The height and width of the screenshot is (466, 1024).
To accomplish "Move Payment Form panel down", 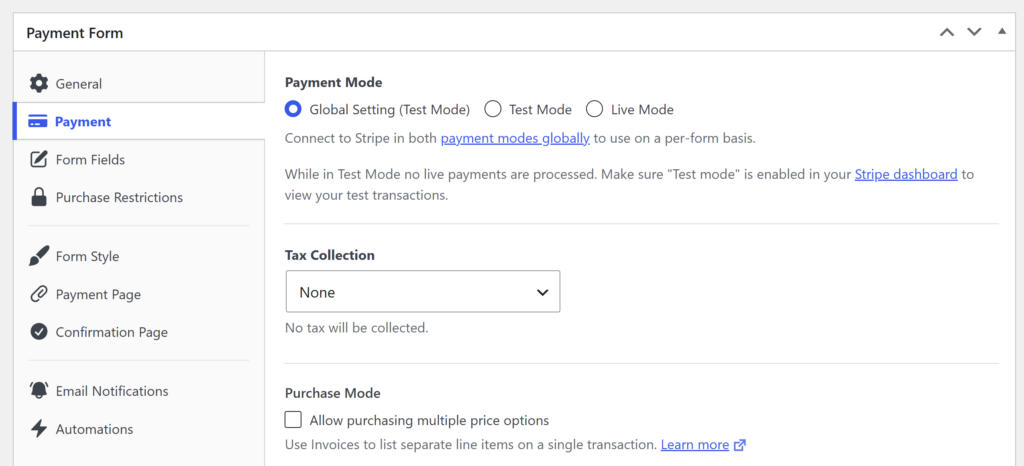I will click(x=974, y=32).
